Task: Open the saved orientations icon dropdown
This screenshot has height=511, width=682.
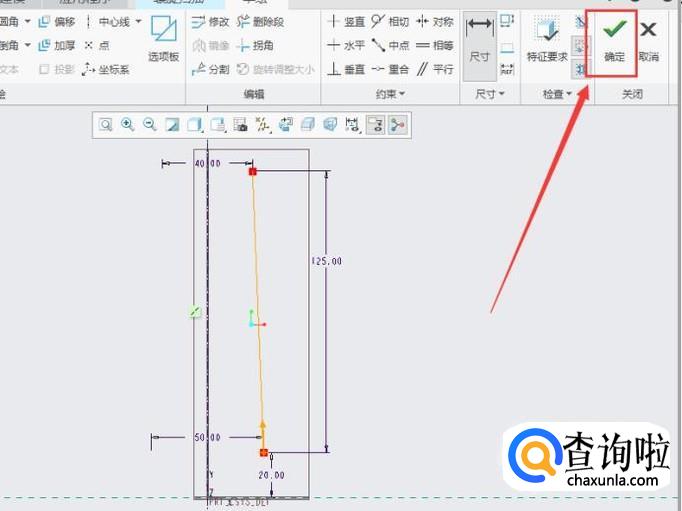Action: pyautogui.click(x=217, y=125)
